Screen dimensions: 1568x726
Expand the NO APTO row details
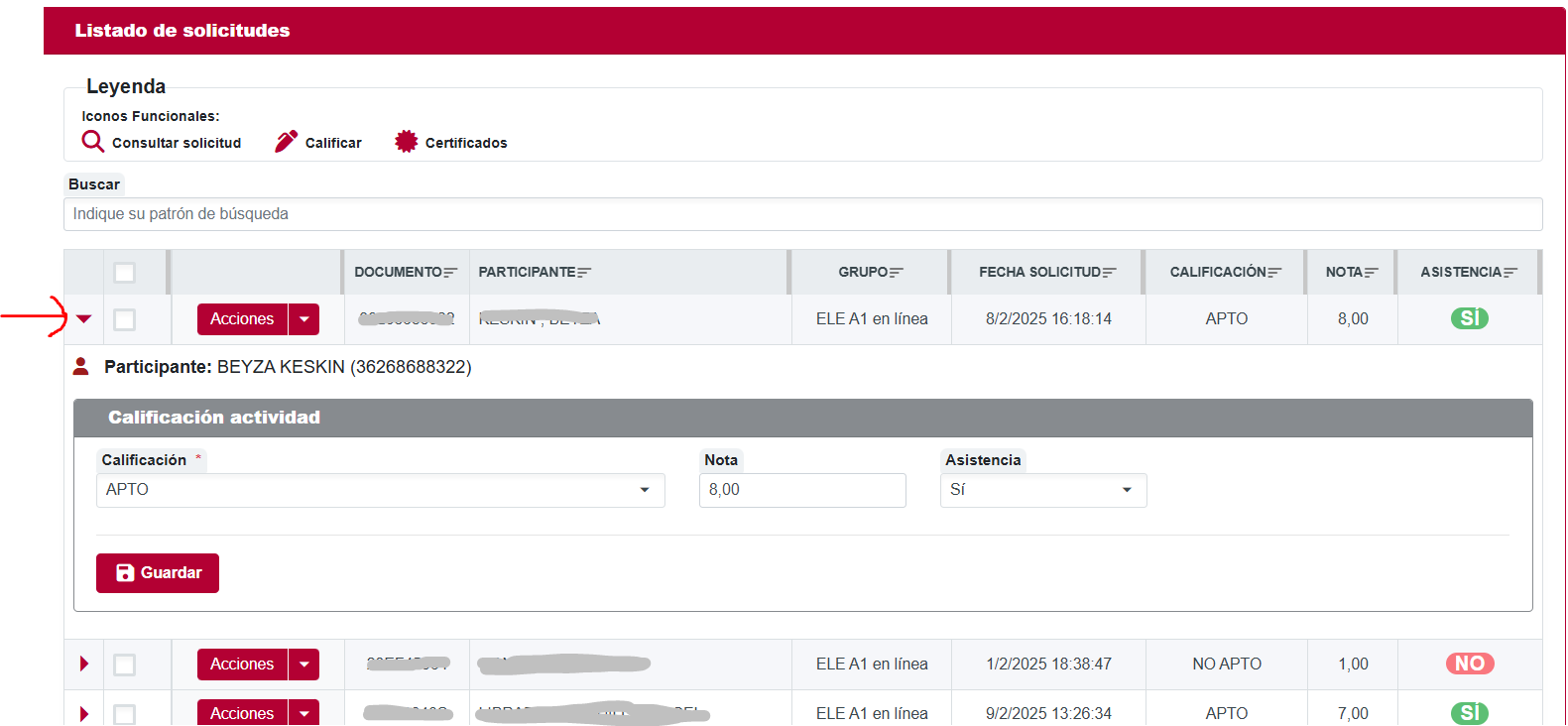[x=84, y=665]
